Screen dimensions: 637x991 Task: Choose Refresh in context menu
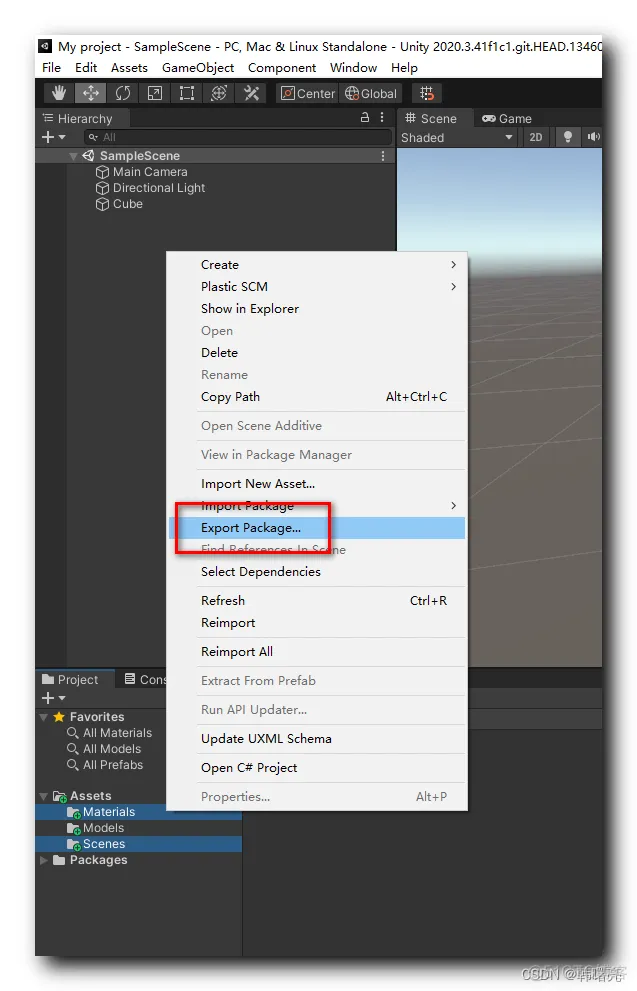(317, 601)
